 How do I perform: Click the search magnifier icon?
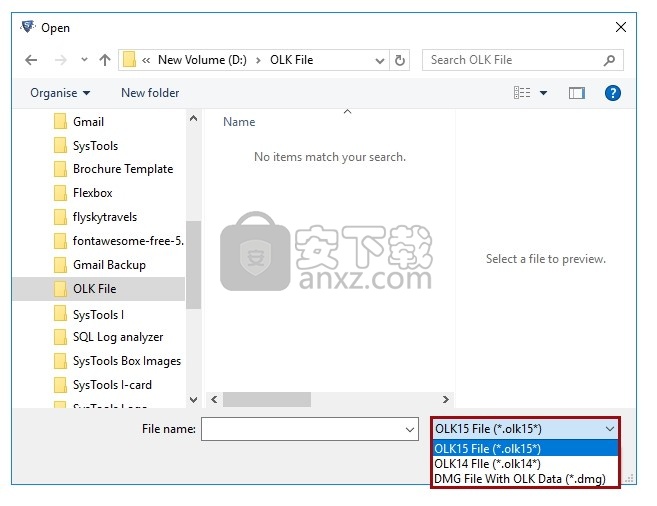coord(609,60)
